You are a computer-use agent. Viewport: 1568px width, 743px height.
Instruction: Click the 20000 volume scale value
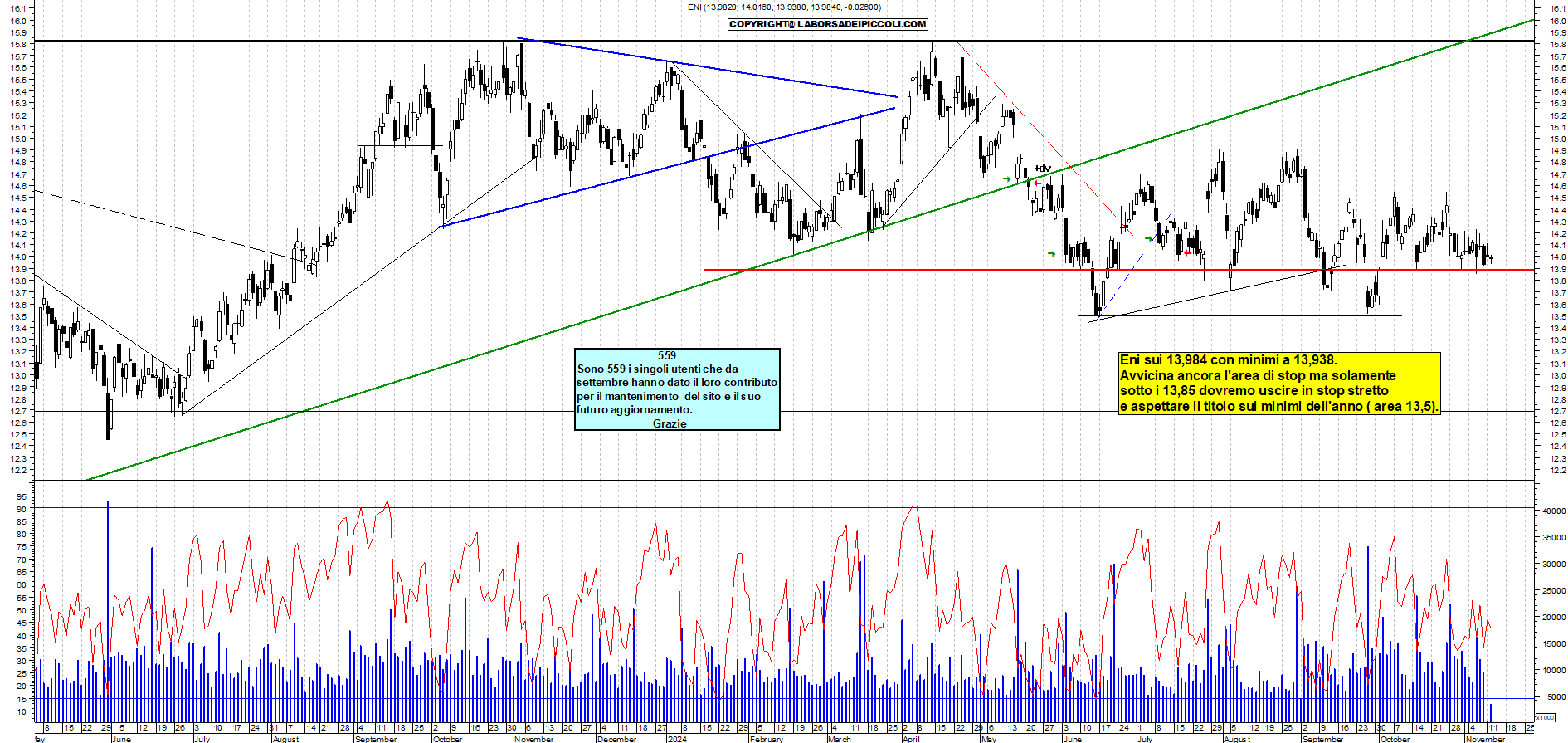click(x=1554, y=618)
